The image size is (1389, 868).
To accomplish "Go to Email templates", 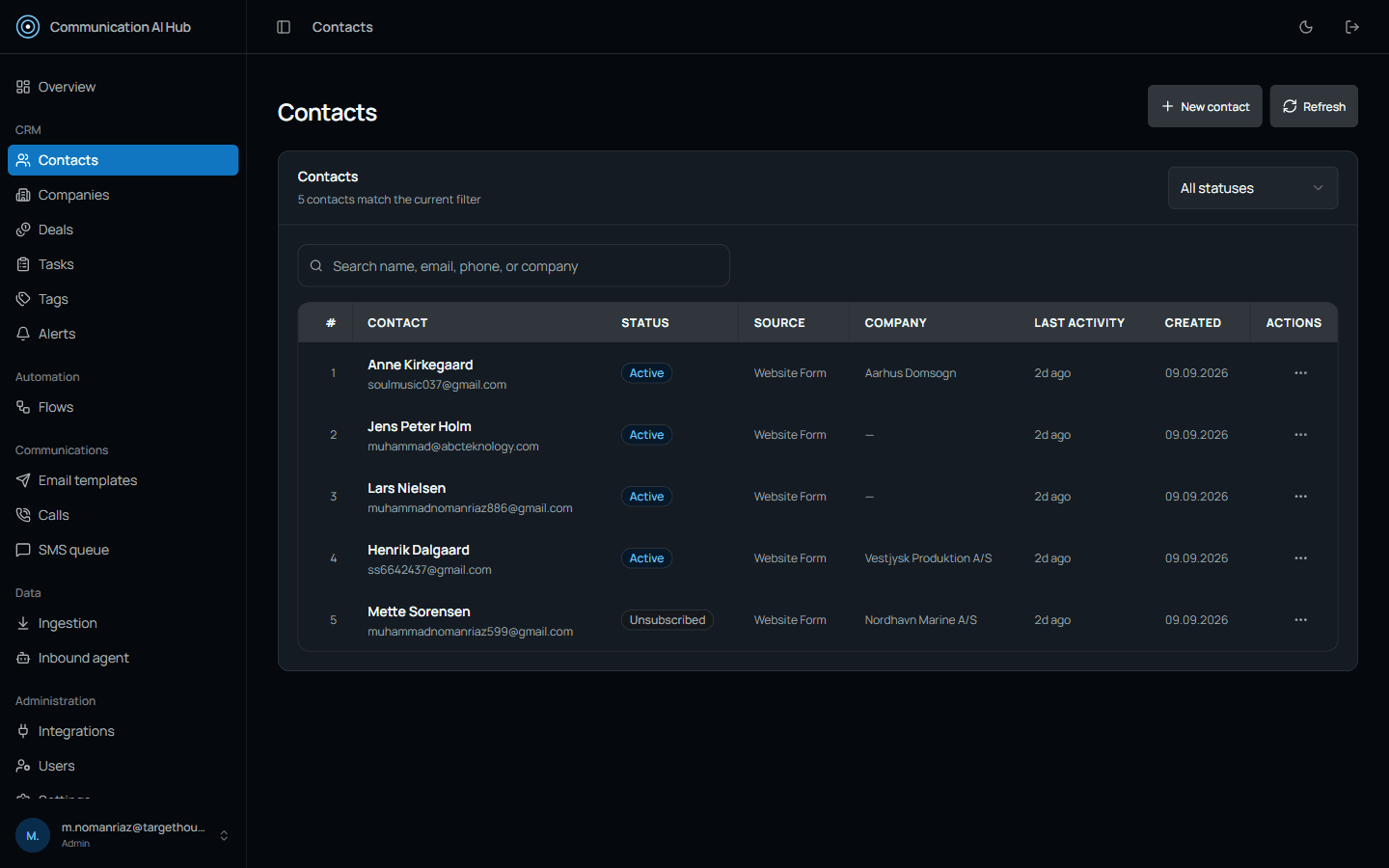I will click(x=123, y=480).
